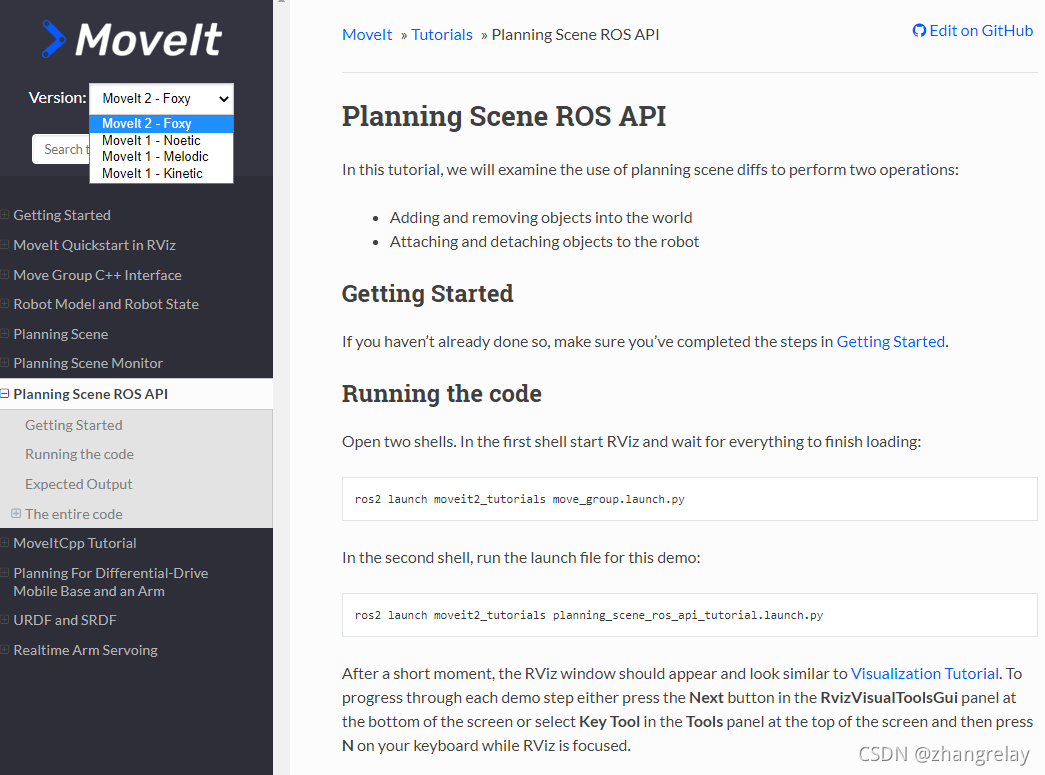Open MoveIt Quickstart in RViz page
1045x775 pixels.
95,245
